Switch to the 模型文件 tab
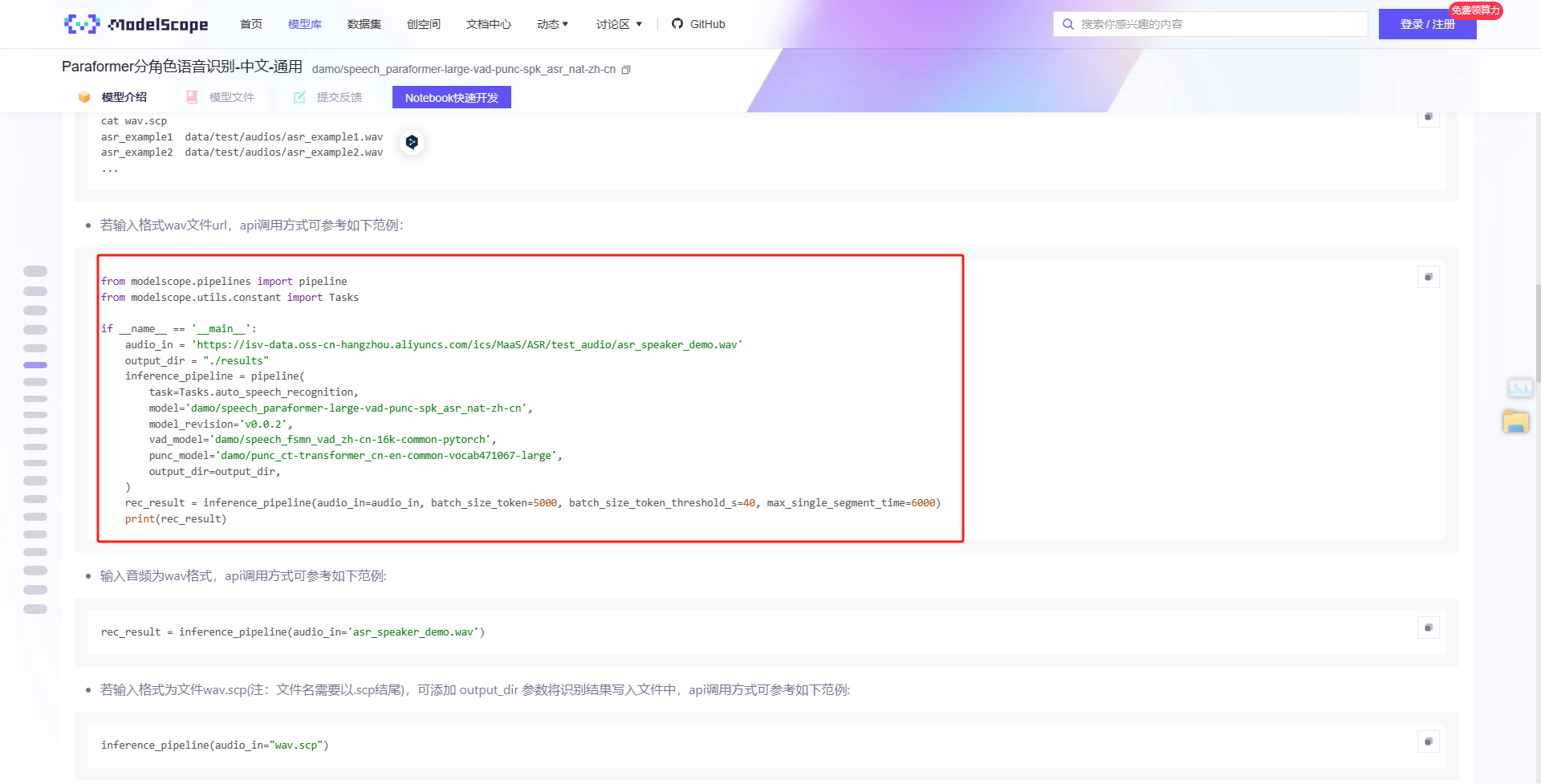 pos(221,97)
